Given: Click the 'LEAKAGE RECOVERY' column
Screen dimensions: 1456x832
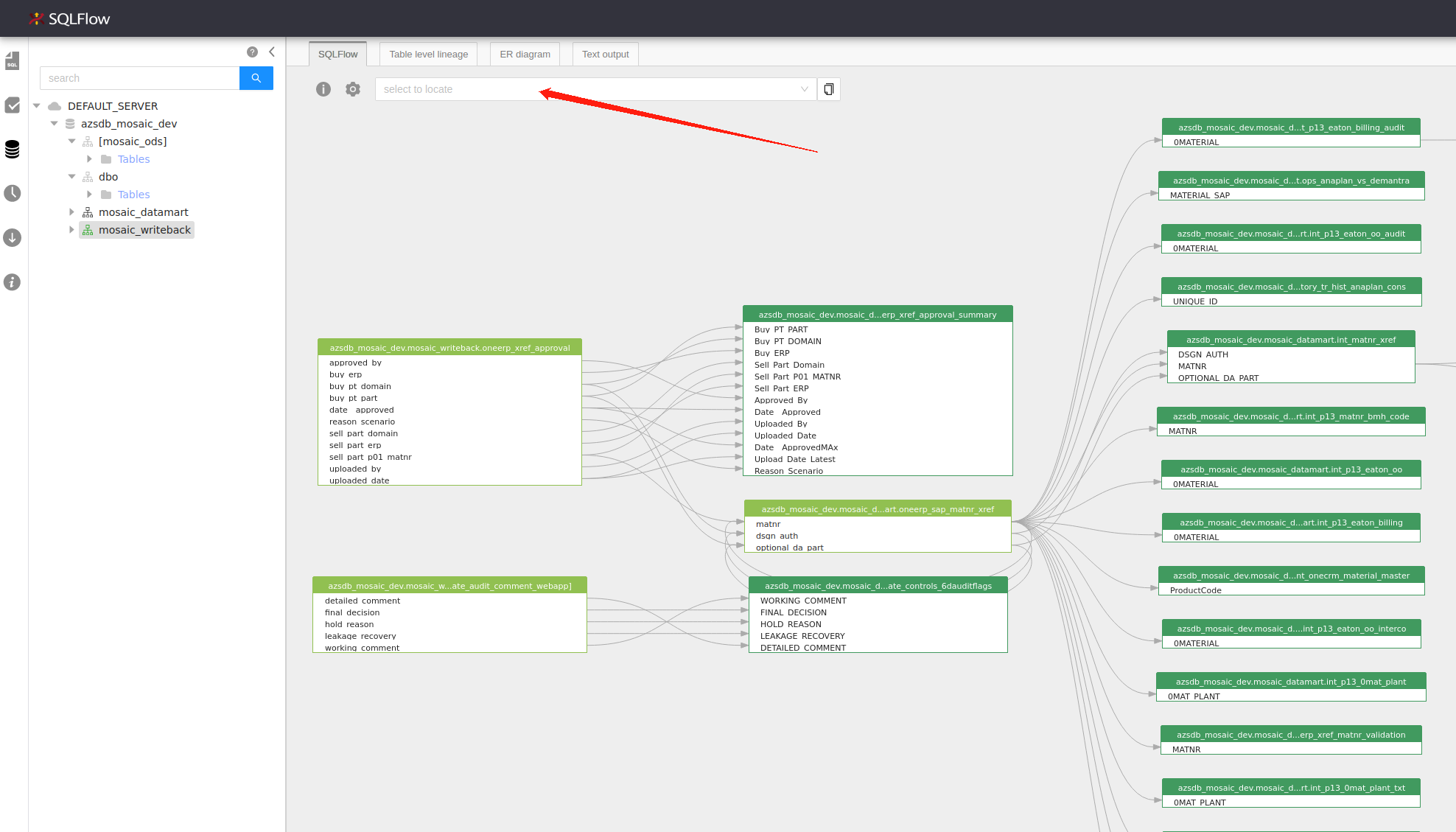Looking at the screenshot, I should tap(802, 636).
